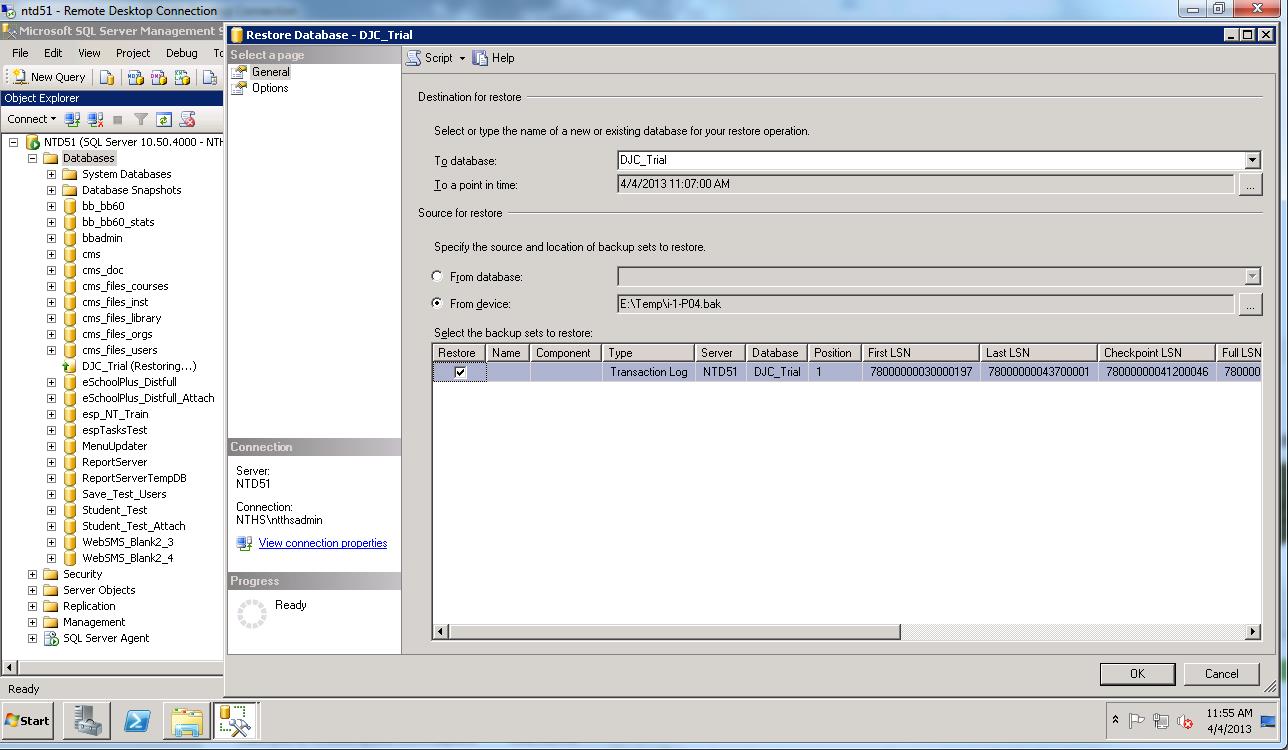Click Connect Object Explorer icon

tap(72, 119)
